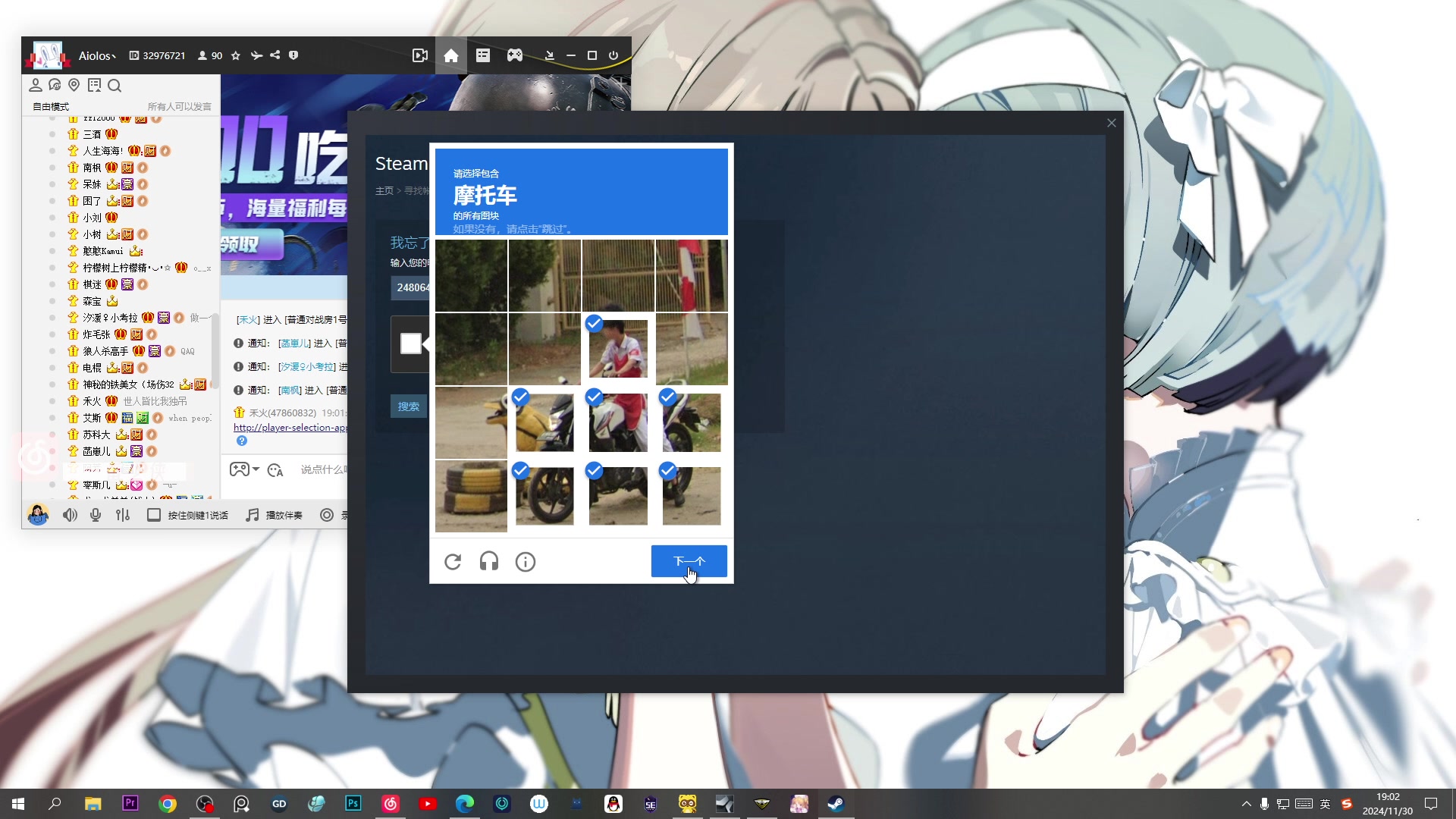
Task: Click own avatar in bottom bar
Action: (38, 515)
